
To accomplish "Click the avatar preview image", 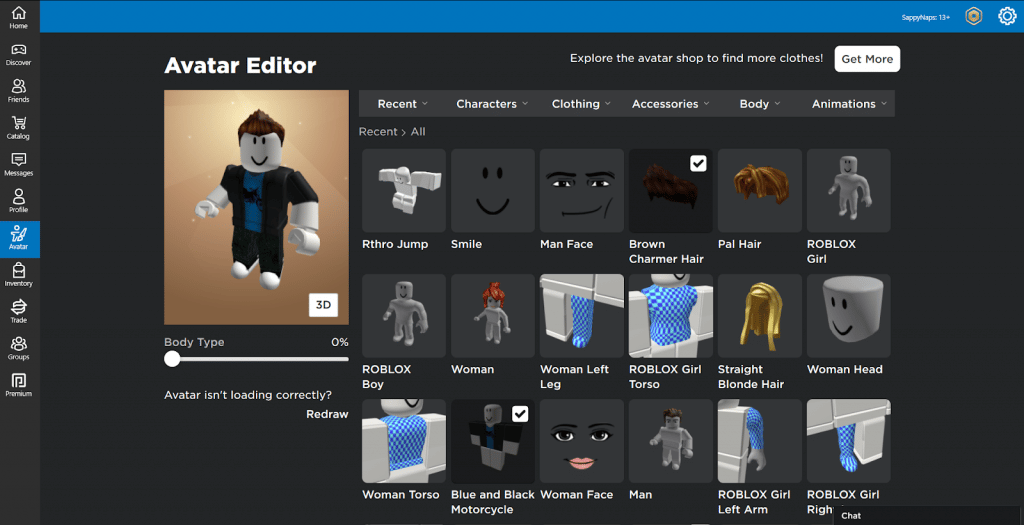I will click(x=257, y=207).
